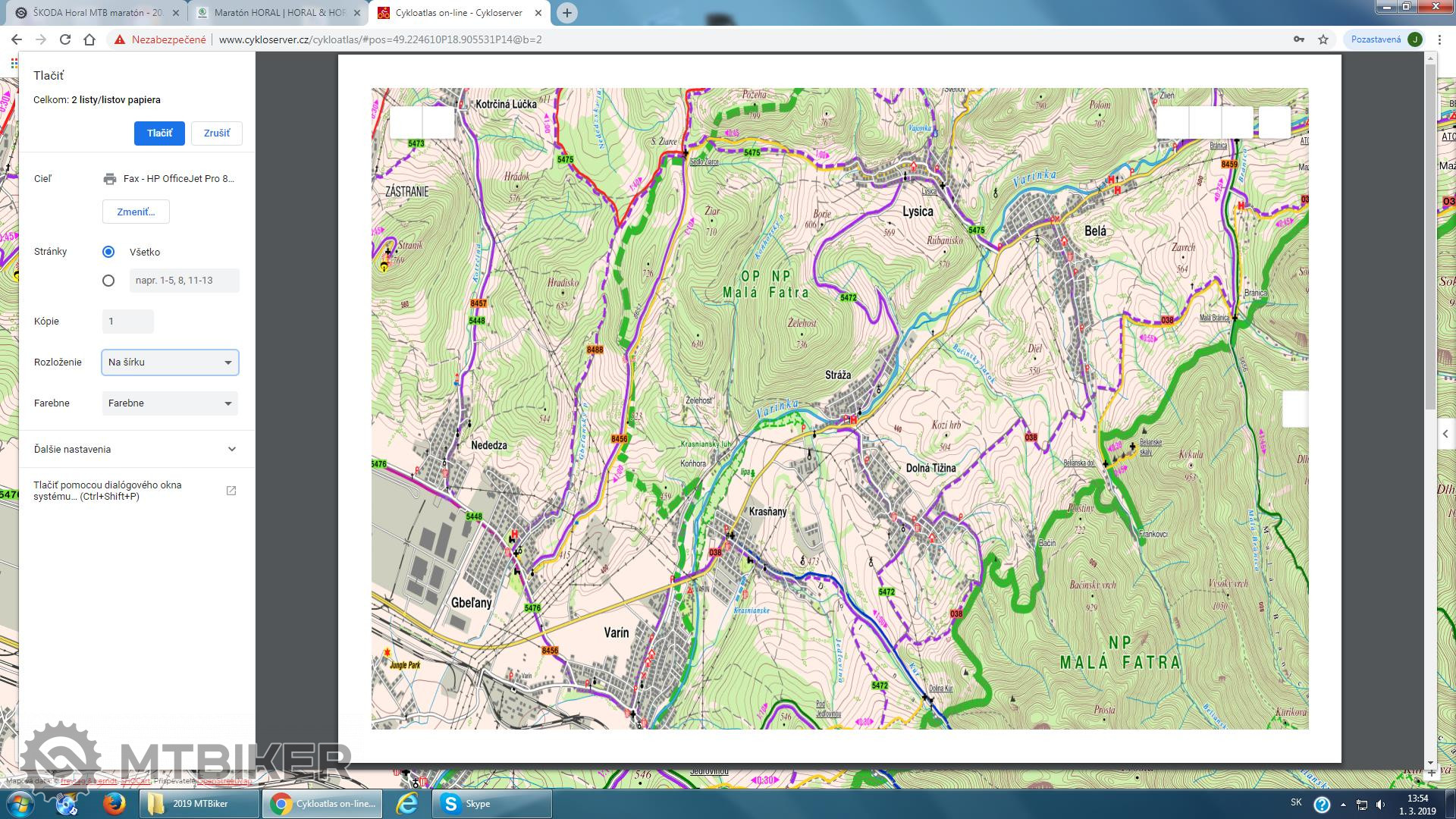Reload the page with the refresh icon

click(x=65, y=39)
